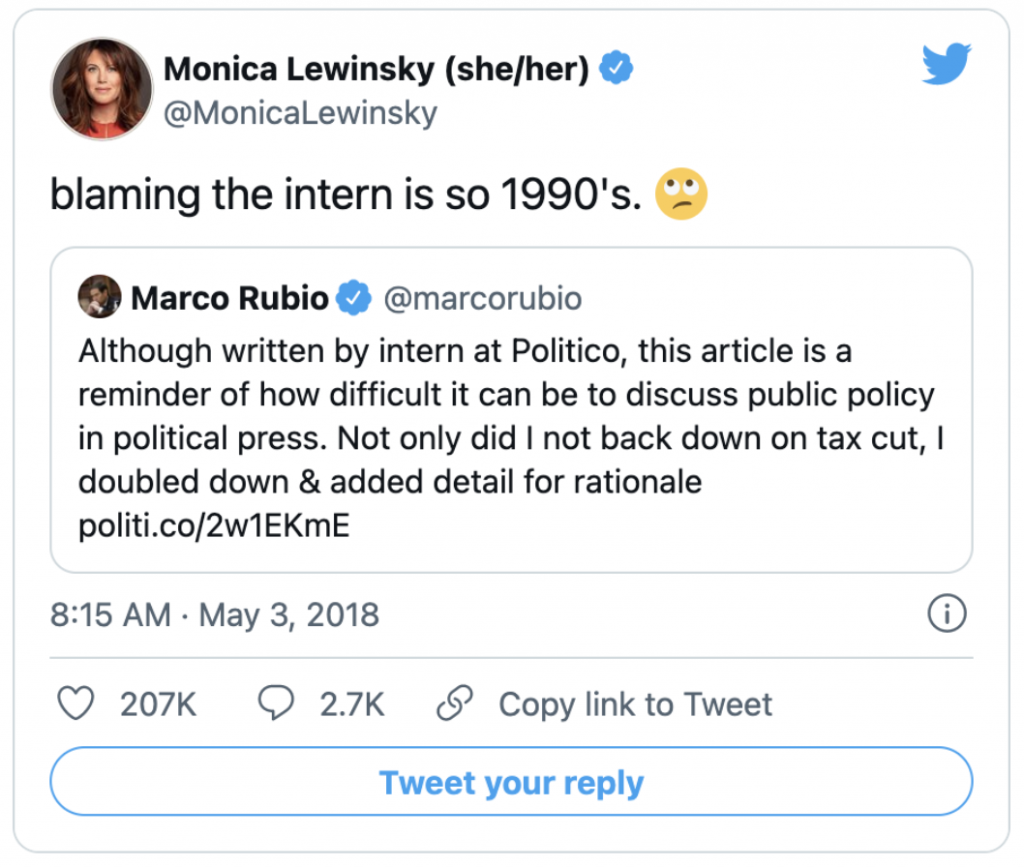Open the politi.co/2w1EKmE link
The image size is (1024, 867).
click(214, 526)
